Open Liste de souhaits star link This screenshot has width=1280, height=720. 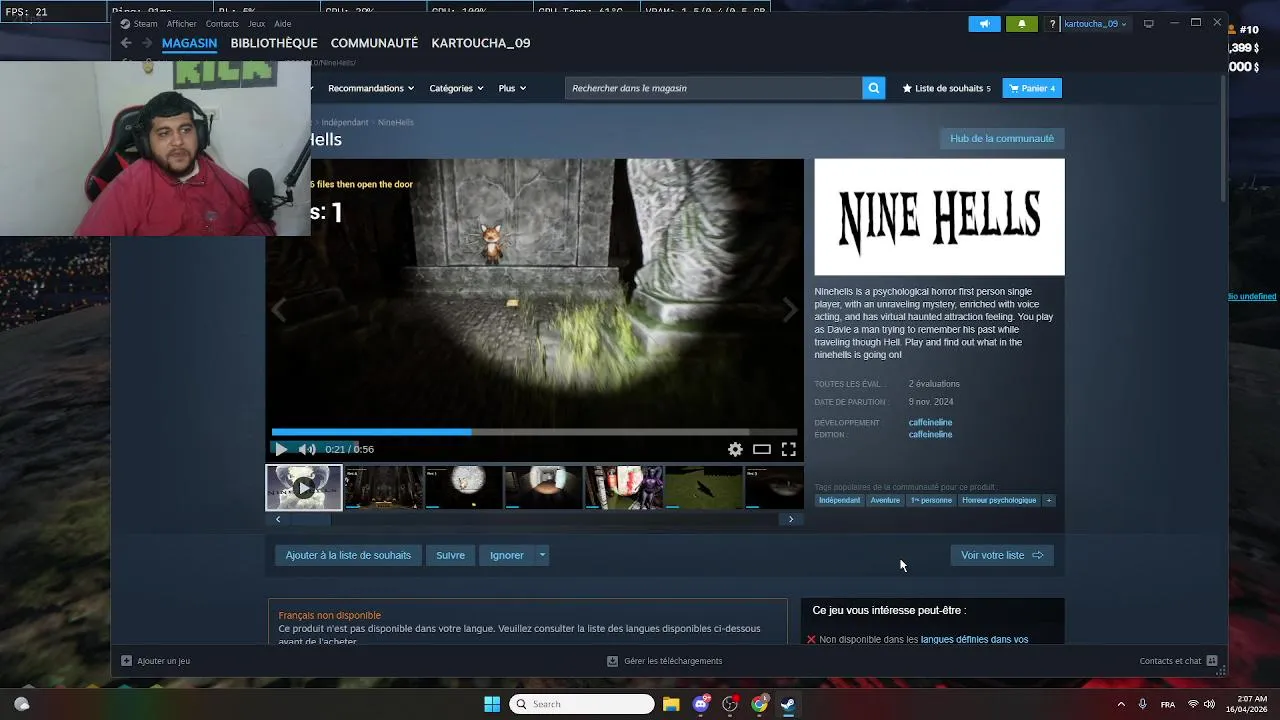click(x=946, y=88)
